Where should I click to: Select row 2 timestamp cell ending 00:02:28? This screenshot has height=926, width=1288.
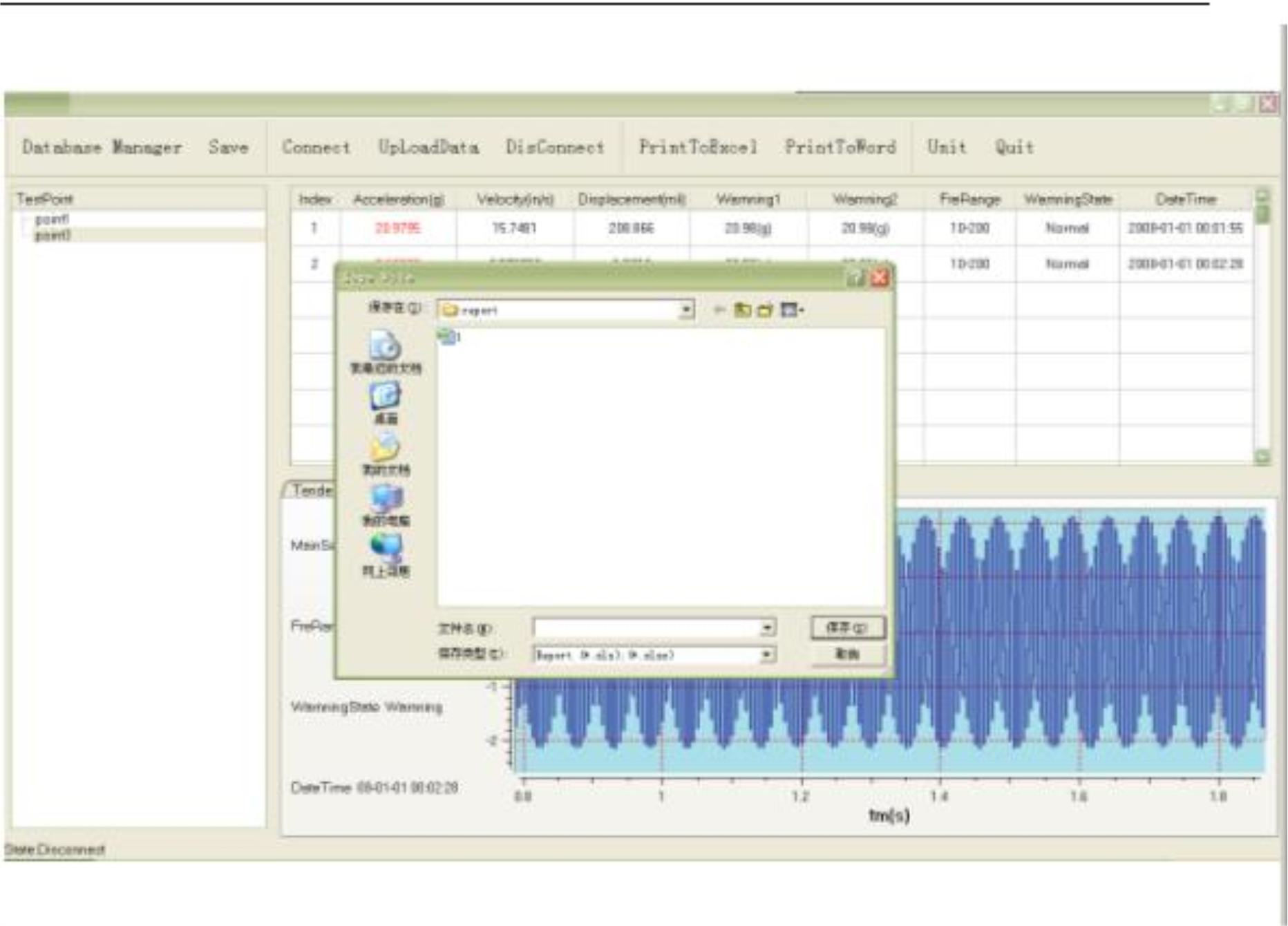1186,264
